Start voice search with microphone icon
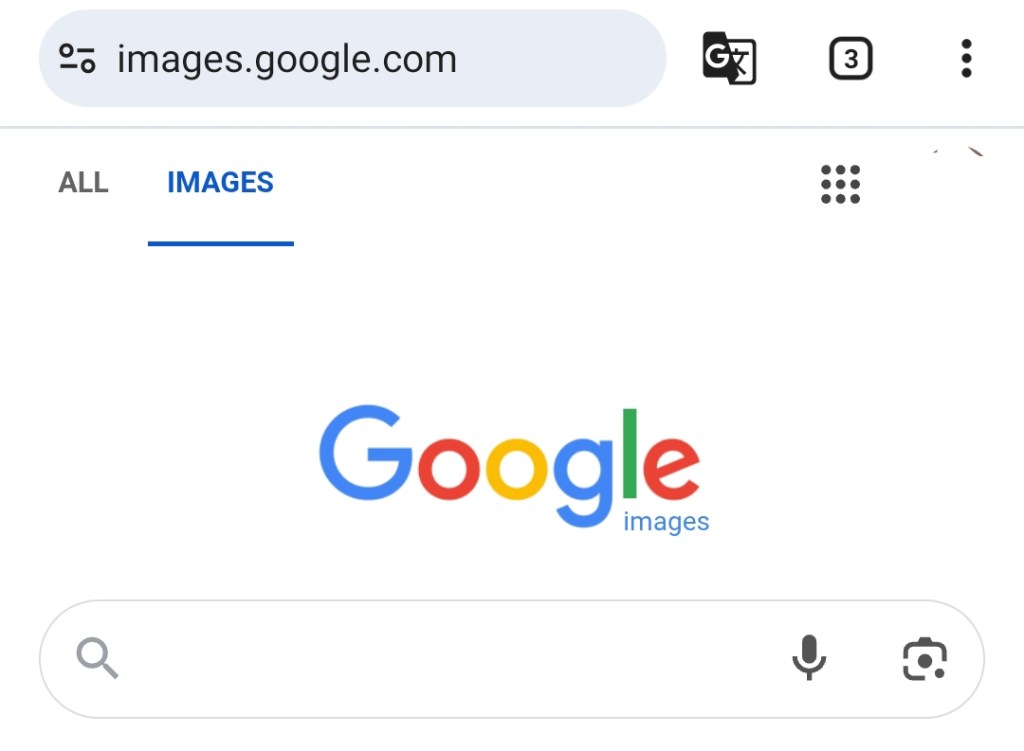 point(809,659)
